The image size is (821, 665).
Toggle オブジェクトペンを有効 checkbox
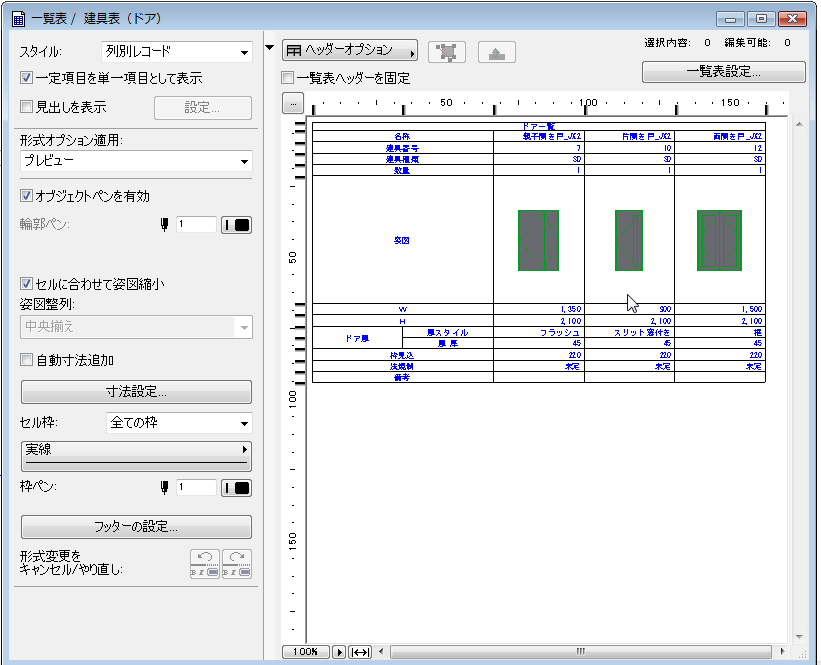(x=26, y=196)
